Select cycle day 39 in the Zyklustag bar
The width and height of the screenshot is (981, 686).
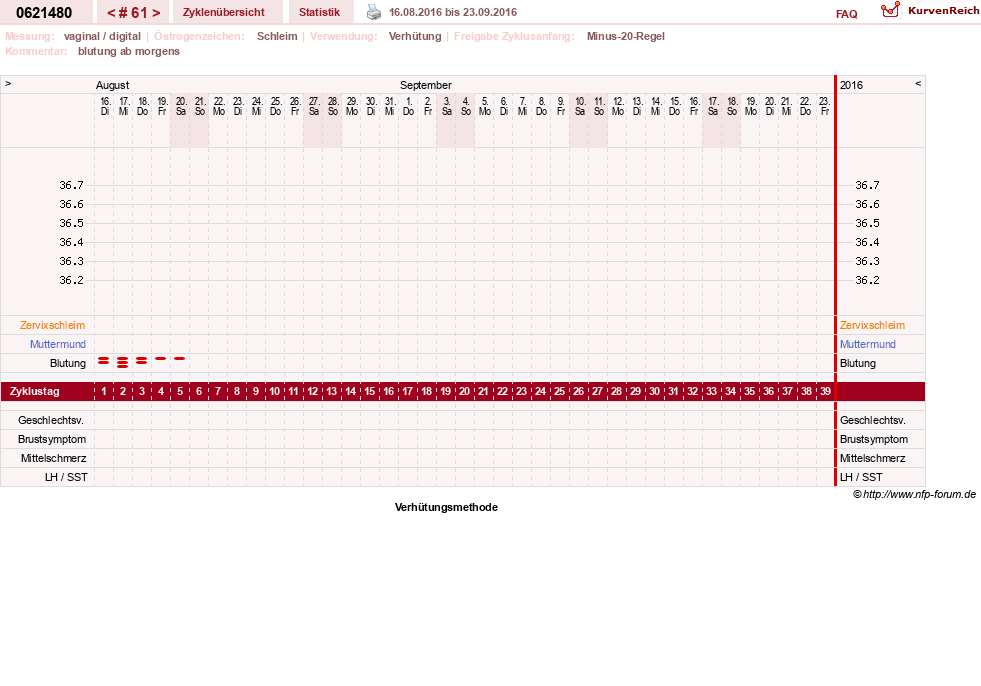coord(825,391)
